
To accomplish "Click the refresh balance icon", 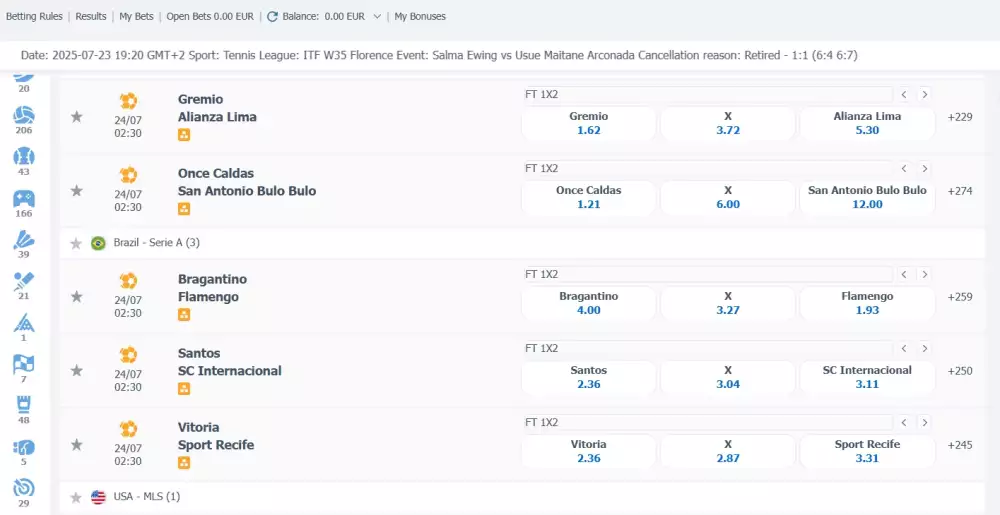I will [x=273, y=17].
